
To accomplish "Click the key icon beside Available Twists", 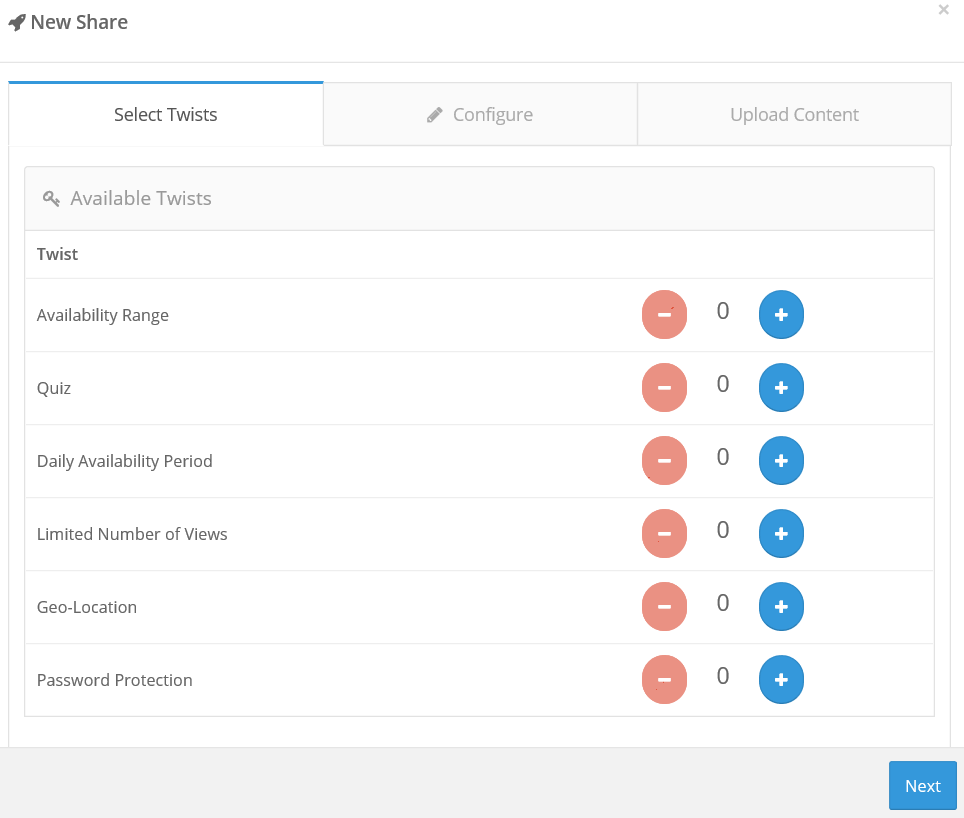I will pos(51,199).
